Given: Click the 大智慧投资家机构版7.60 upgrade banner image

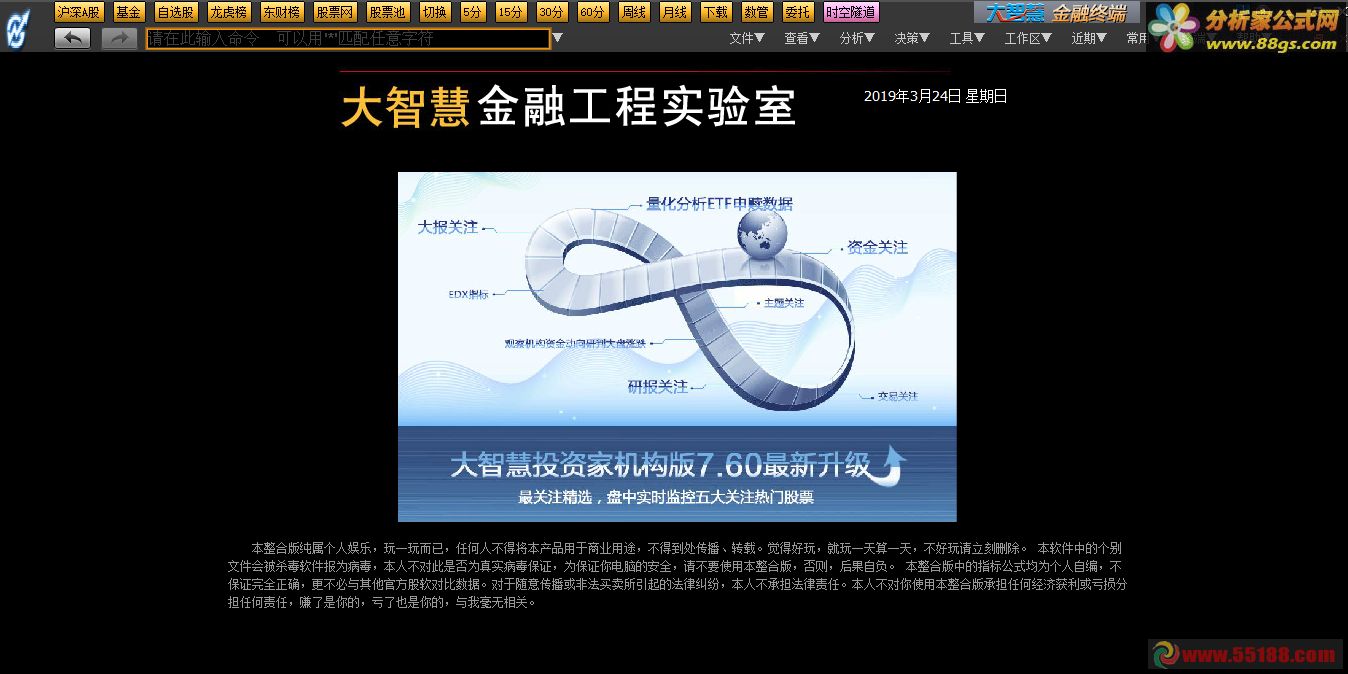Looking at the screenshot, I should coord(677,347).
